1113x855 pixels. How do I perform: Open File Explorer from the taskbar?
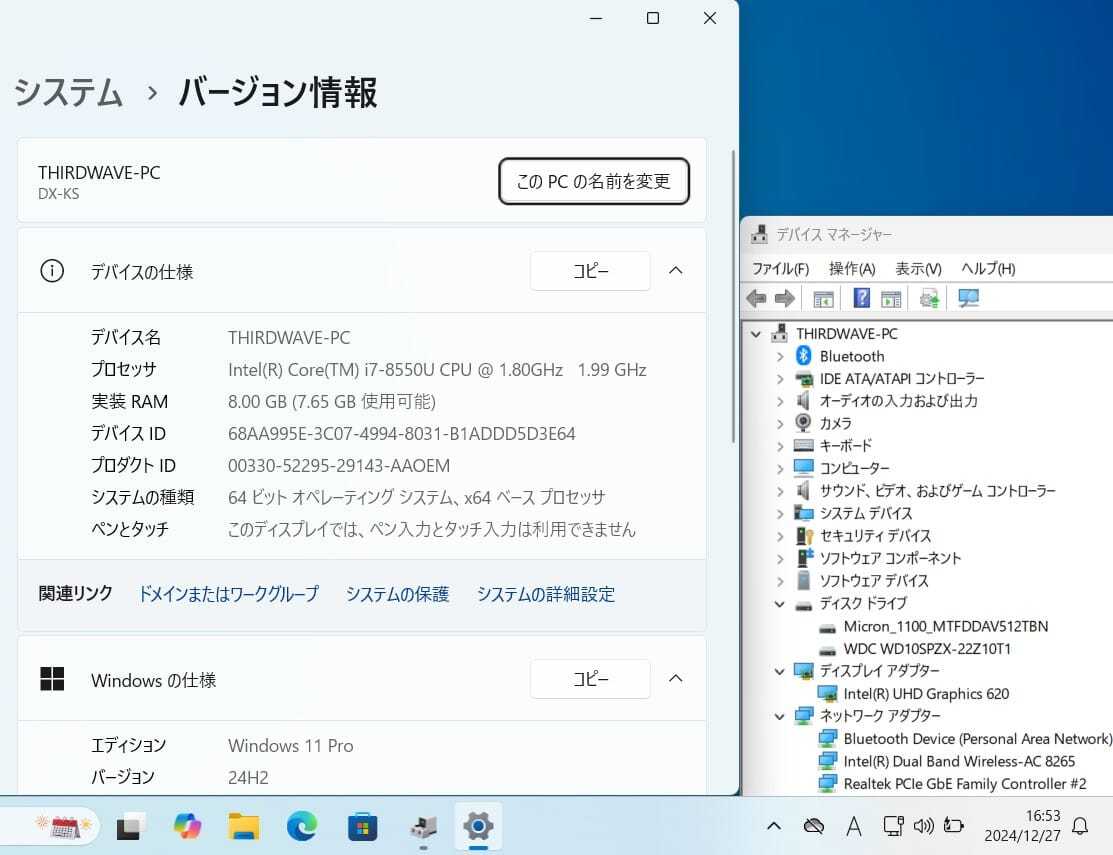coord(243,827)
